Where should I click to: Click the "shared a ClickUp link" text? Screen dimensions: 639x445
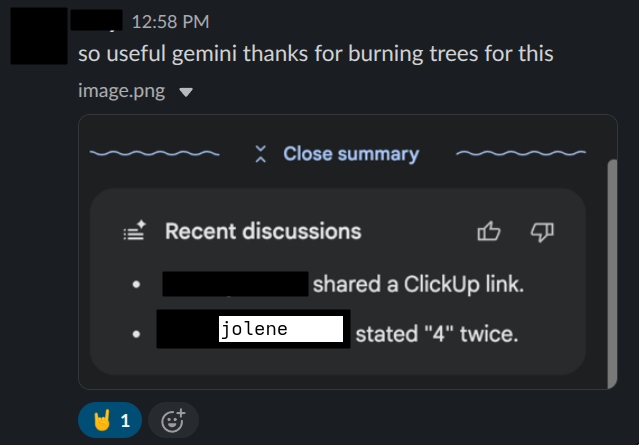click(418, 284)
